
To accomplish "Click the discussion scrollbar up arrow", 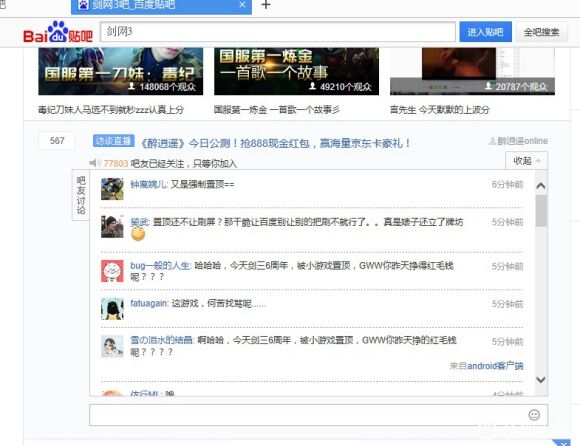I will point(541,186).
